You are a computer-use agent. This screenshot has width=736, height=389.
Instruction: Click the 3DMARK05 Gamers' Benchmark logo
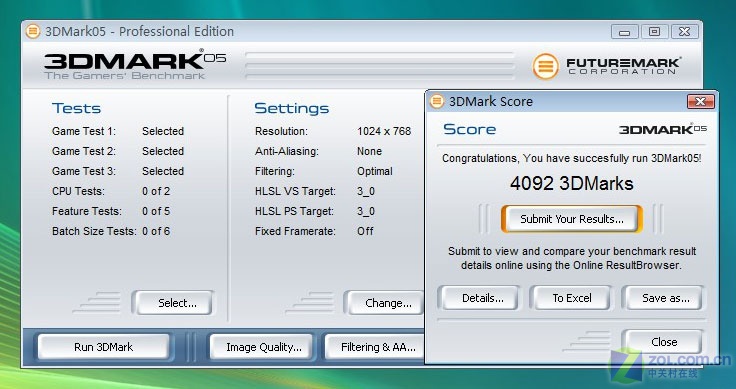coord(135,64)
